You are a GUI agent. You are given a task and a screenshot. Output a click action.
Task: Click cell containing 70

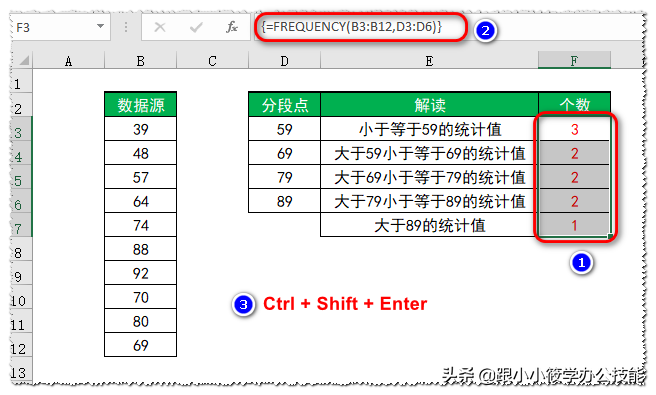(x=141, y=297)
